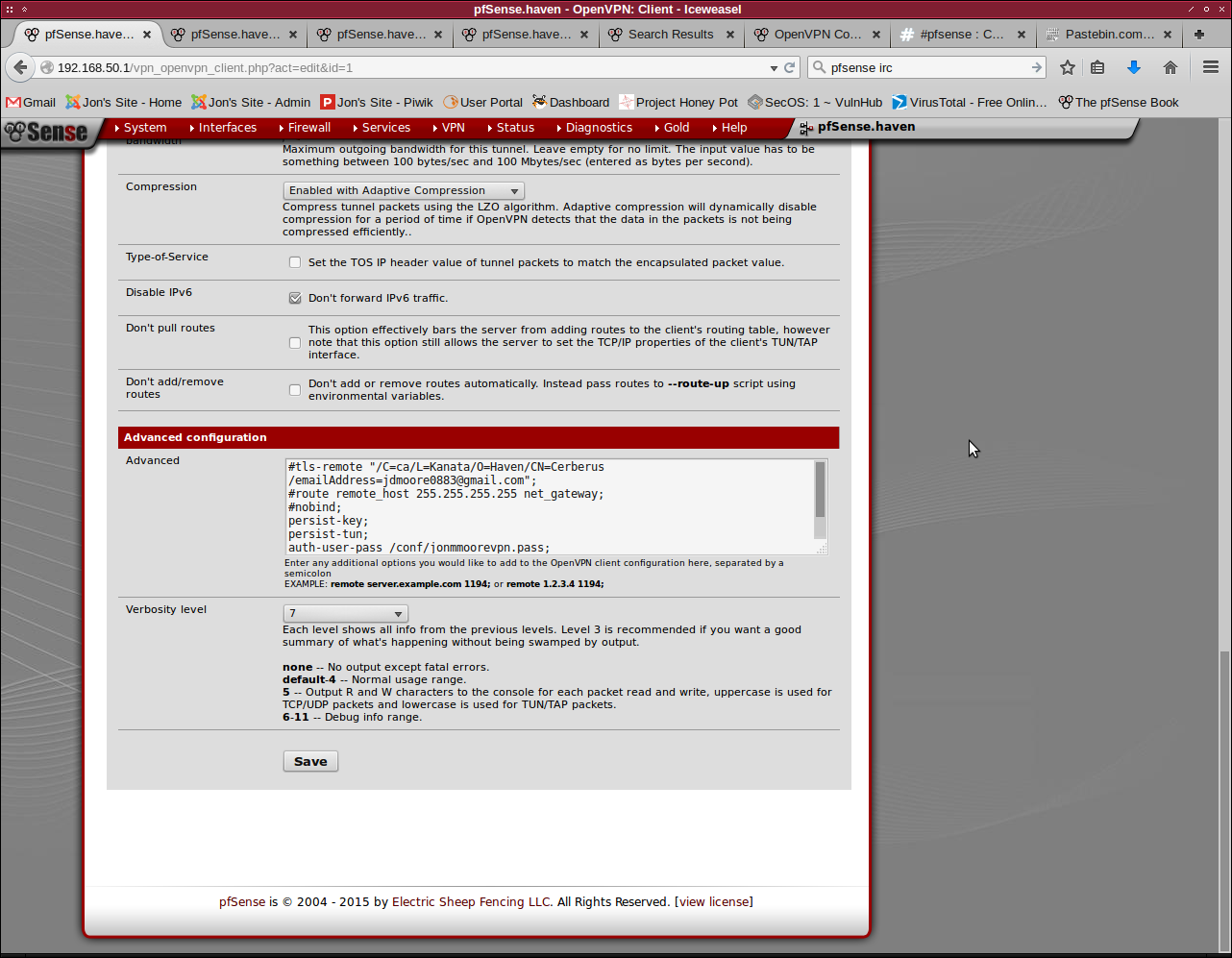Open Jon's Site - Piwik bookmark
The height and width of the screenshot is (958, 1232).
click(377, 102)
